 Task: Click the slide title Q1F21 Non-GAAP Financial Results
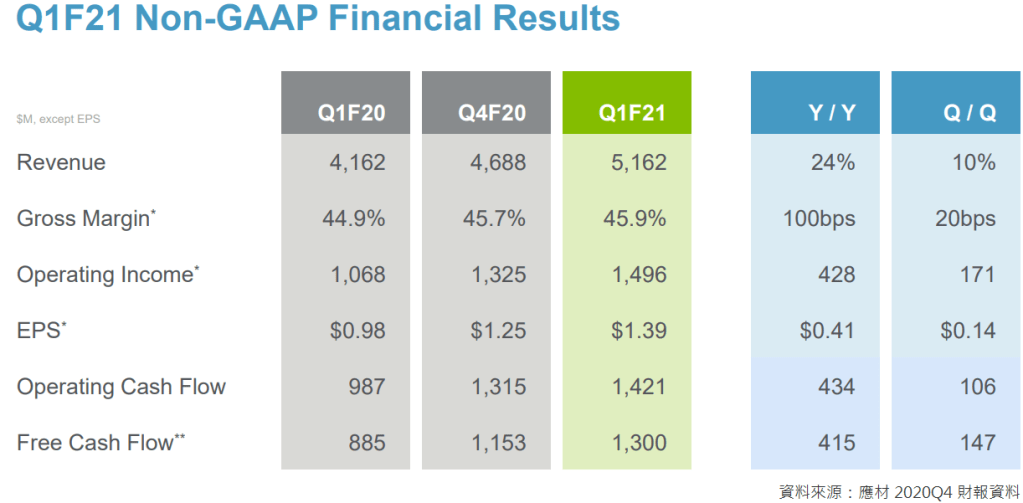(x=318, y=20)
